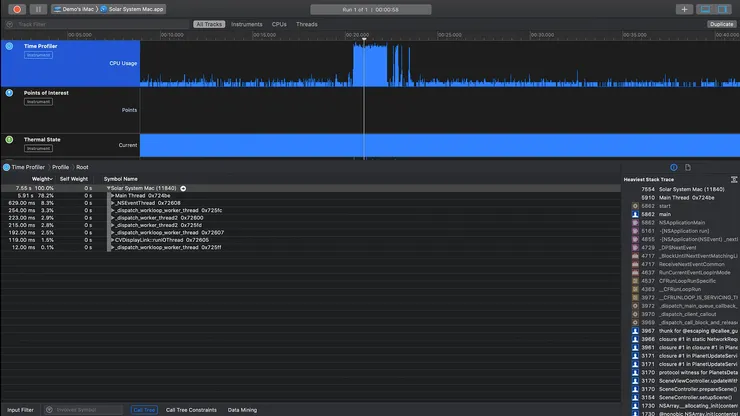
Task: Click the Time Profiler track icon
Action: click(x=9, y=46)
